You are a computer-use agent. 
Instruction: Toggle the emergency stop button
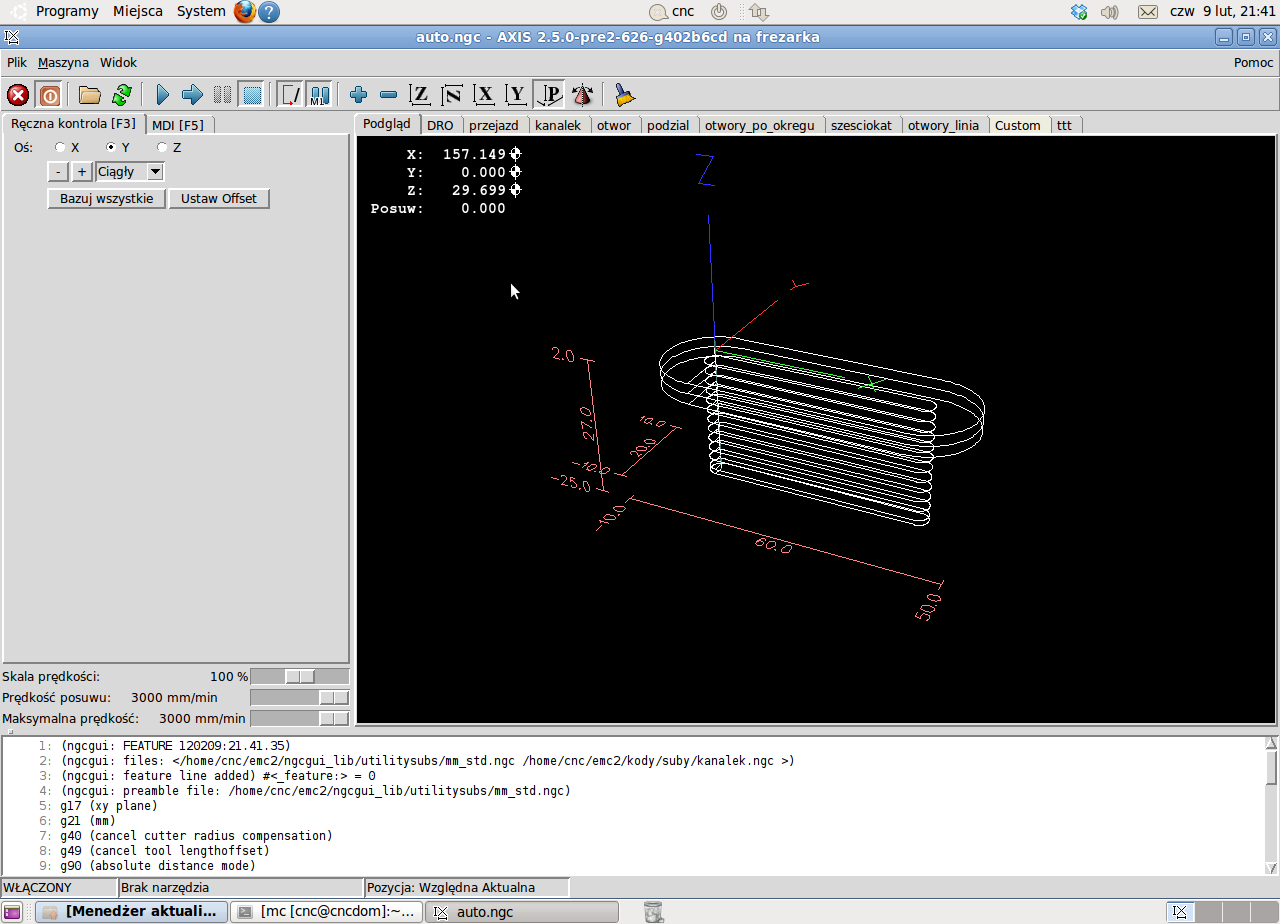point(18,95)
